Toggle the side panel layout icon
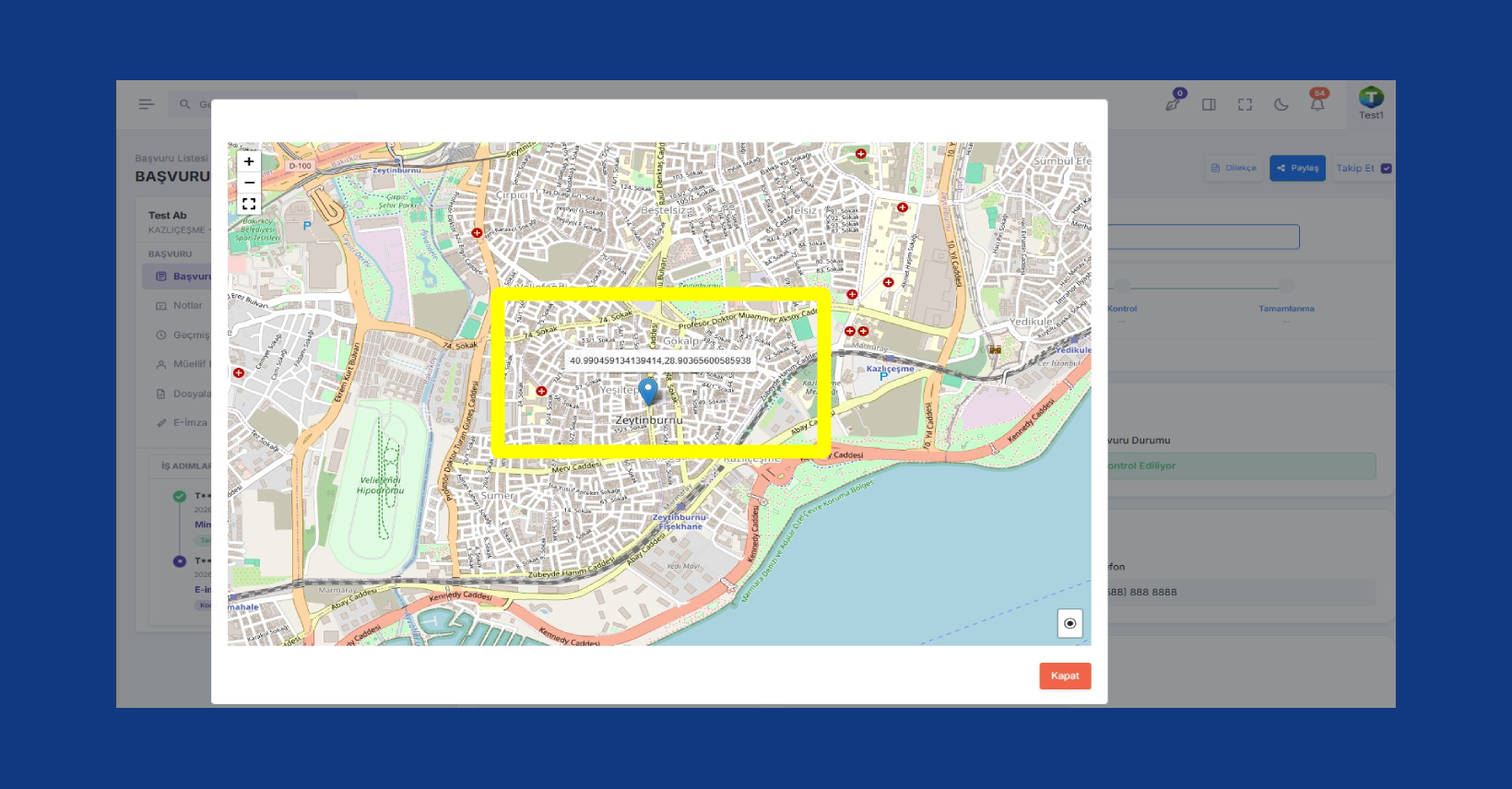The image size is (1512, 789). coord(1209,104)
